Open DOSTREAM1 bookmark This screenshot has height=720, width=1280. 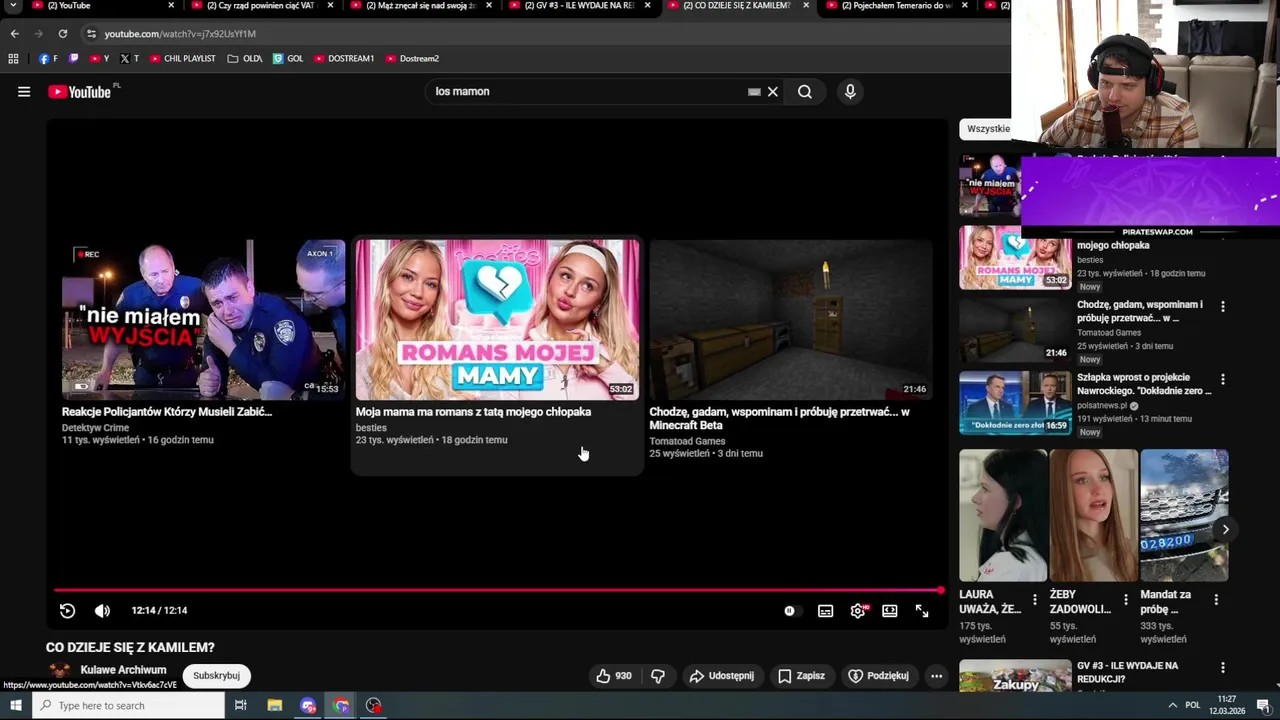click(343, 59)
